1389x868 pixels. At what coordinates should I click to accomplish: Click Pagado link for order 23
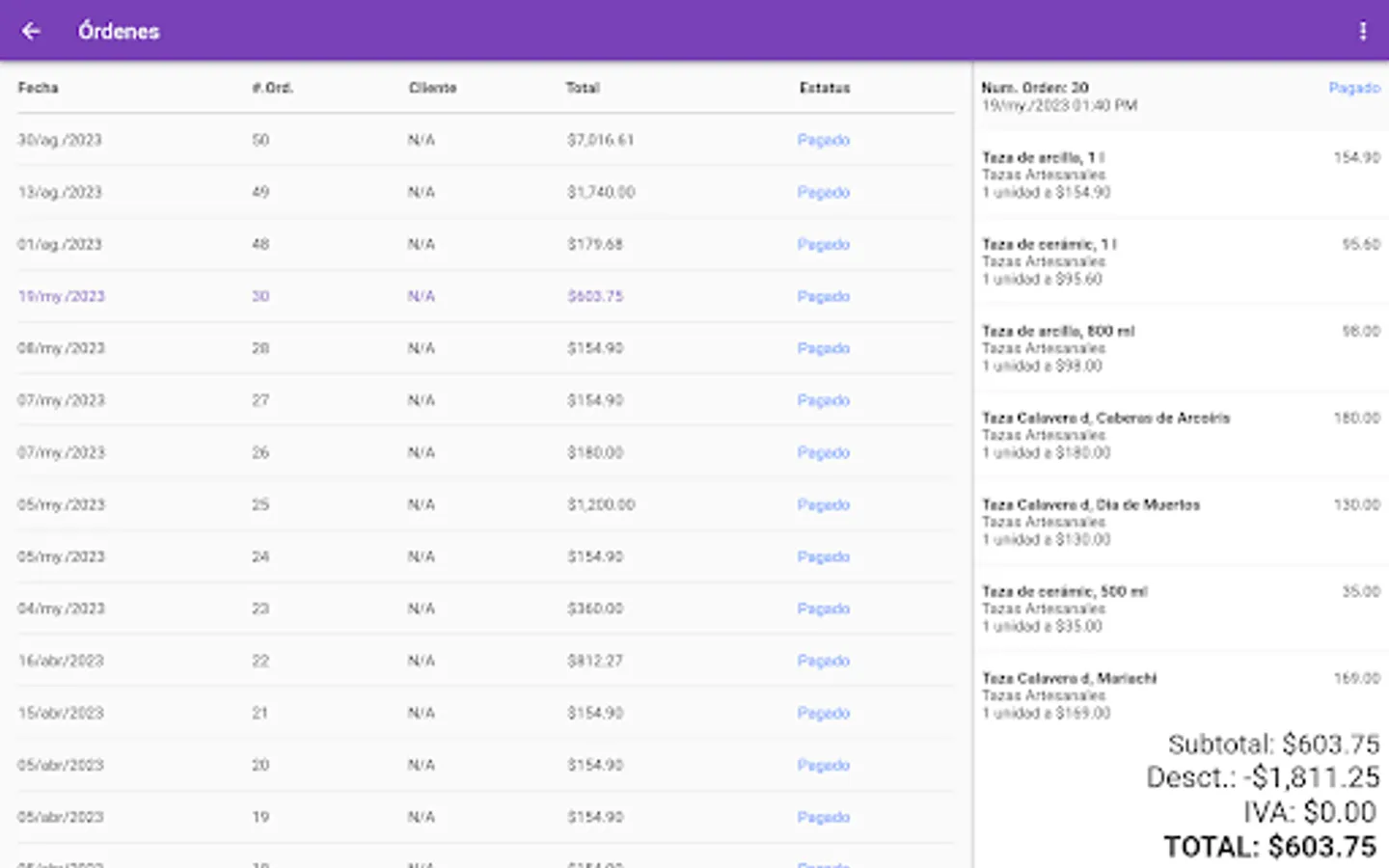point(823,609)
